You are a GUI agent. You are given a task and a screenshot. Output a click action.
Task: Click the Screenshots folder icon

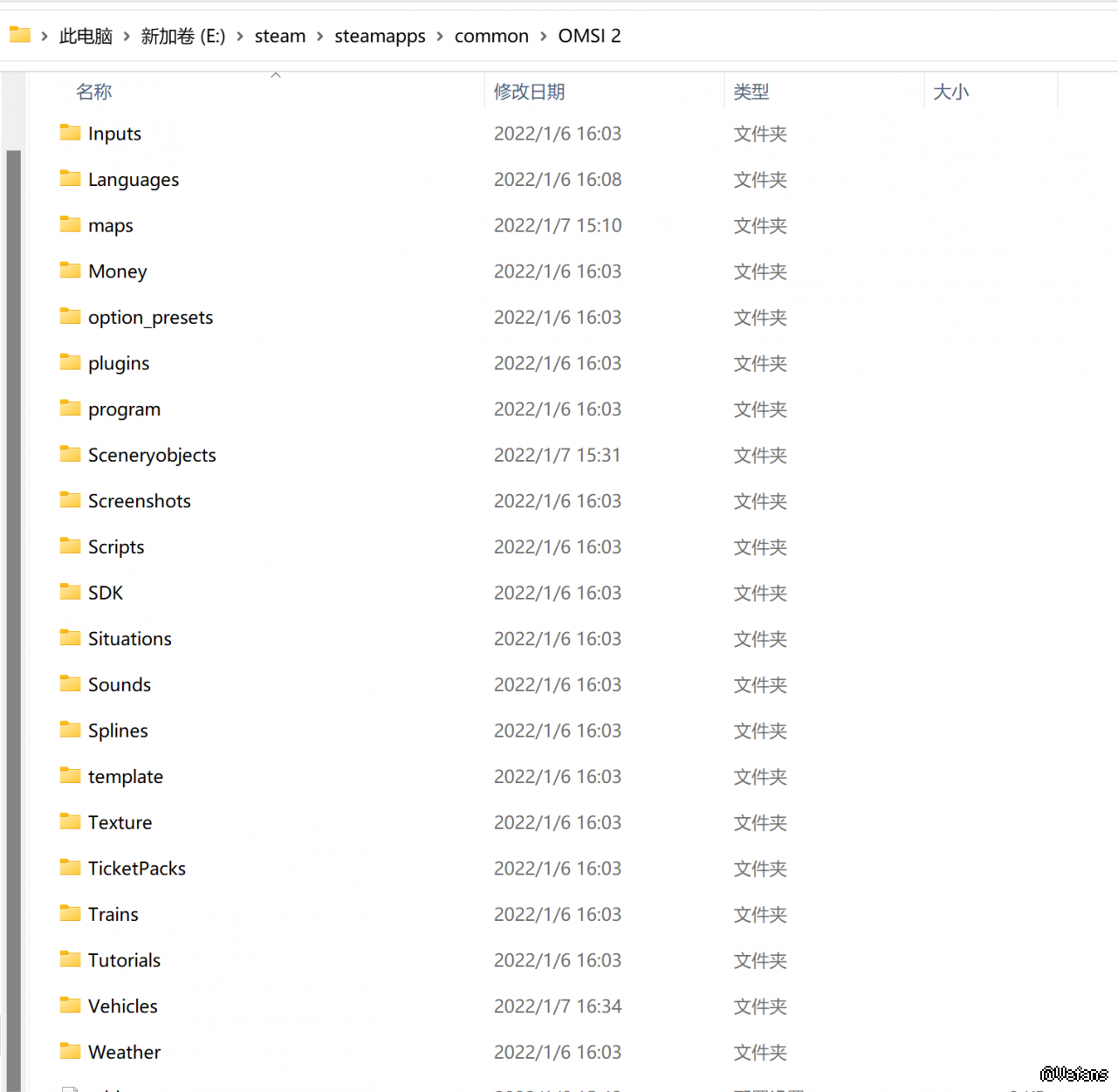point(70,500)
